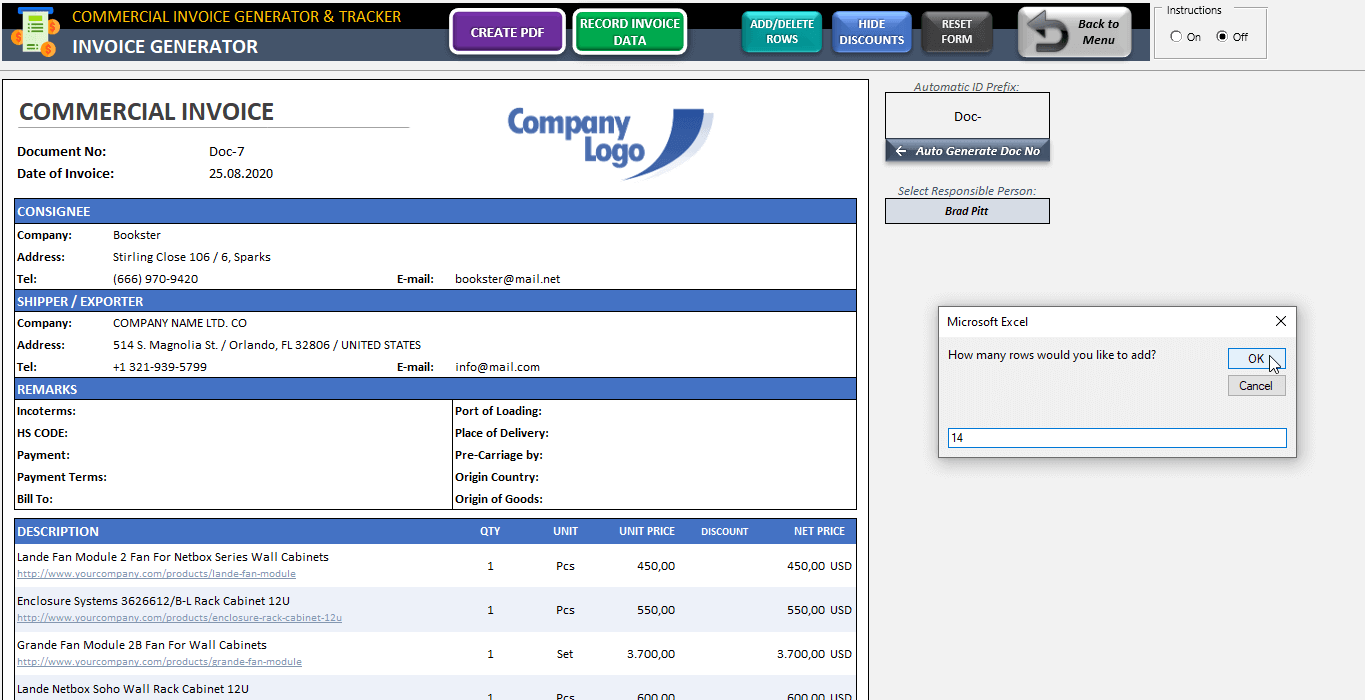The image size is (1365, 700).
Task: Cancel the add rows dialog
Action: 1256,386
